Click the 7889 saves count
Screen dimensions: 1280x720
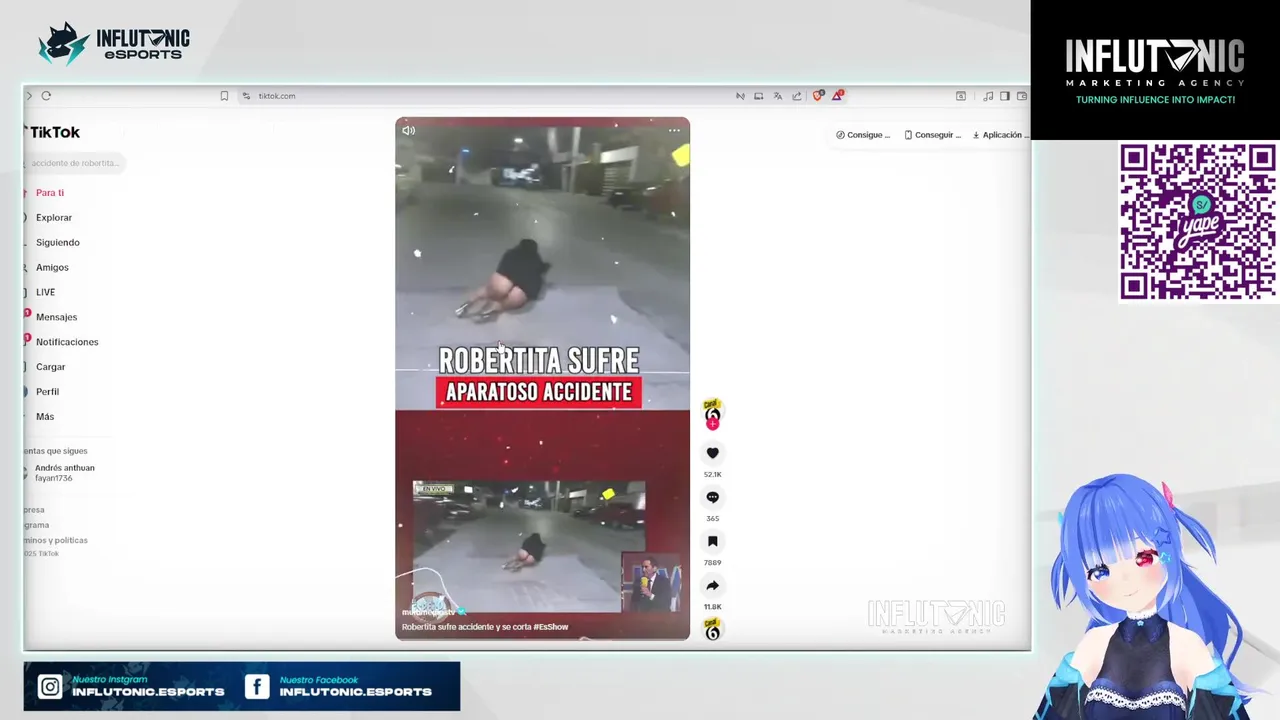click(712, 562)
